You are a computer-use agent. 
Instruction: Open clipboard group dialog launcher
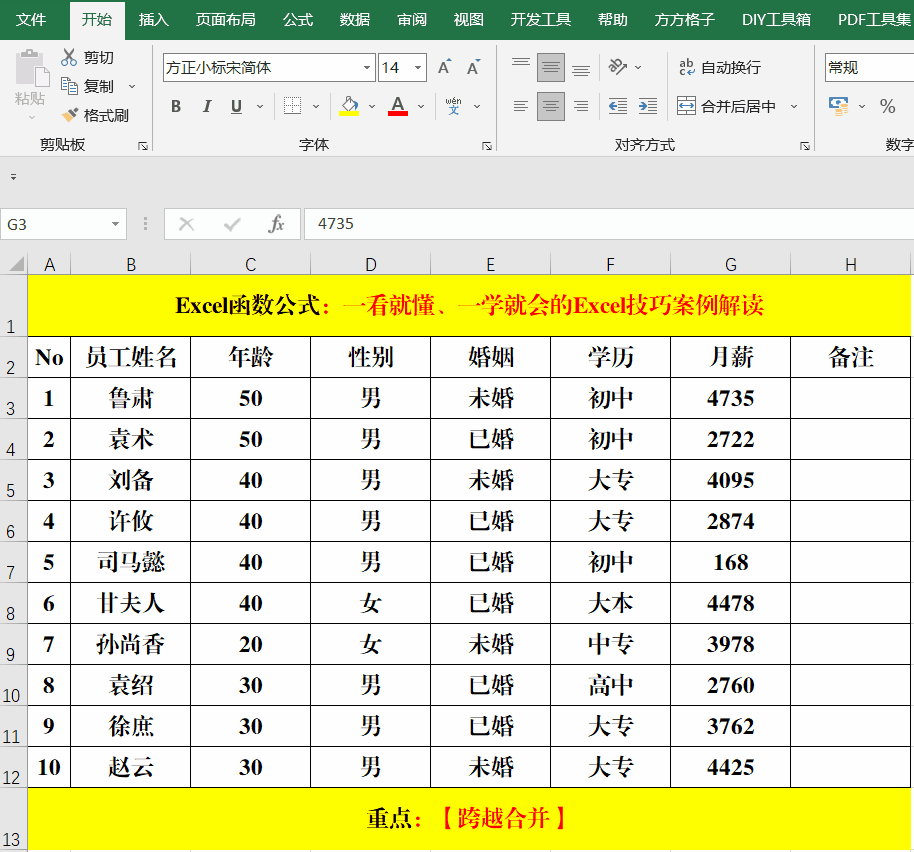point(143,146)
